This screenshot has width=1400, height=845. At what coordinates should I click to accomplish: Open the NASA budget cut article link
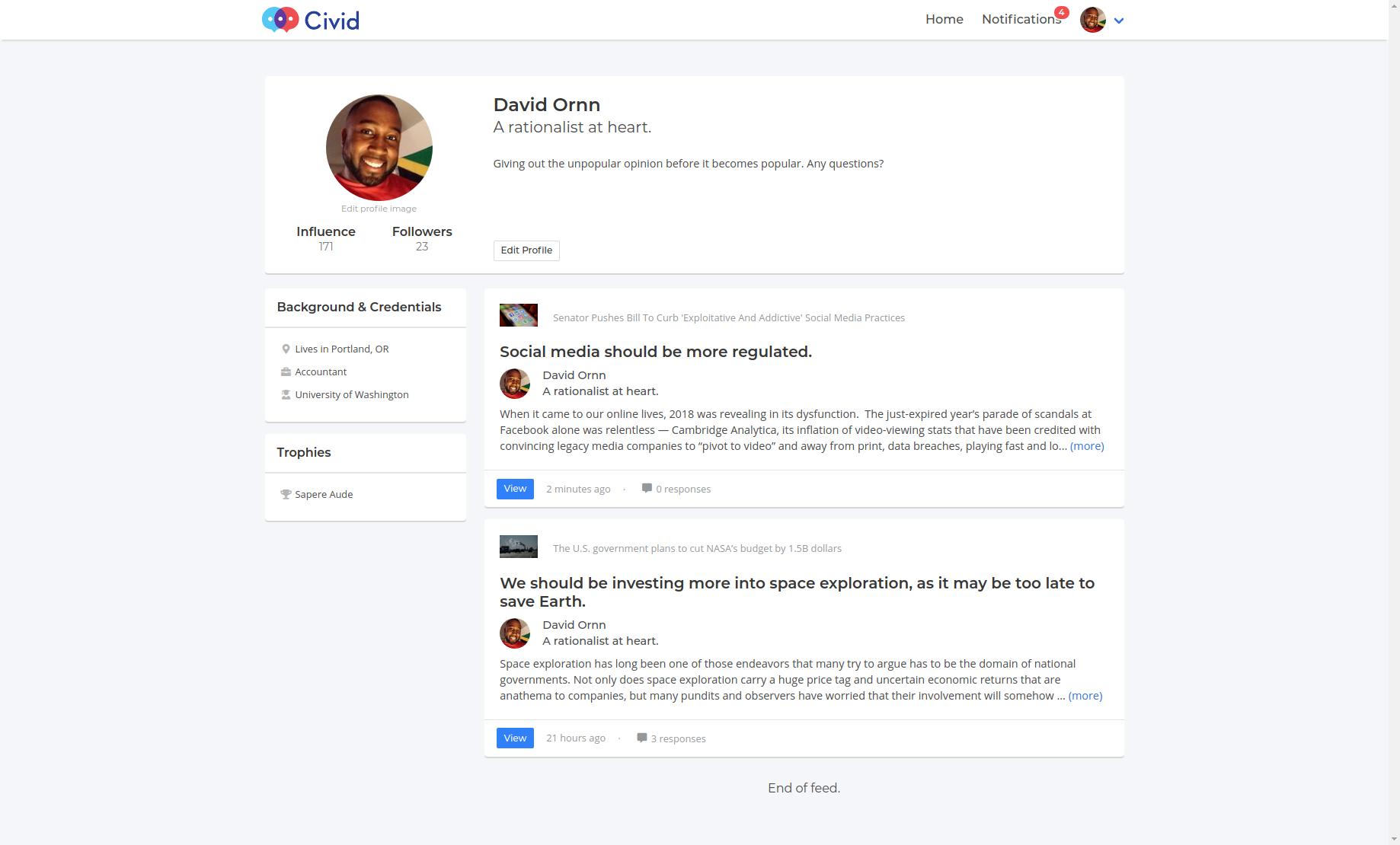[x=697, y=549]
